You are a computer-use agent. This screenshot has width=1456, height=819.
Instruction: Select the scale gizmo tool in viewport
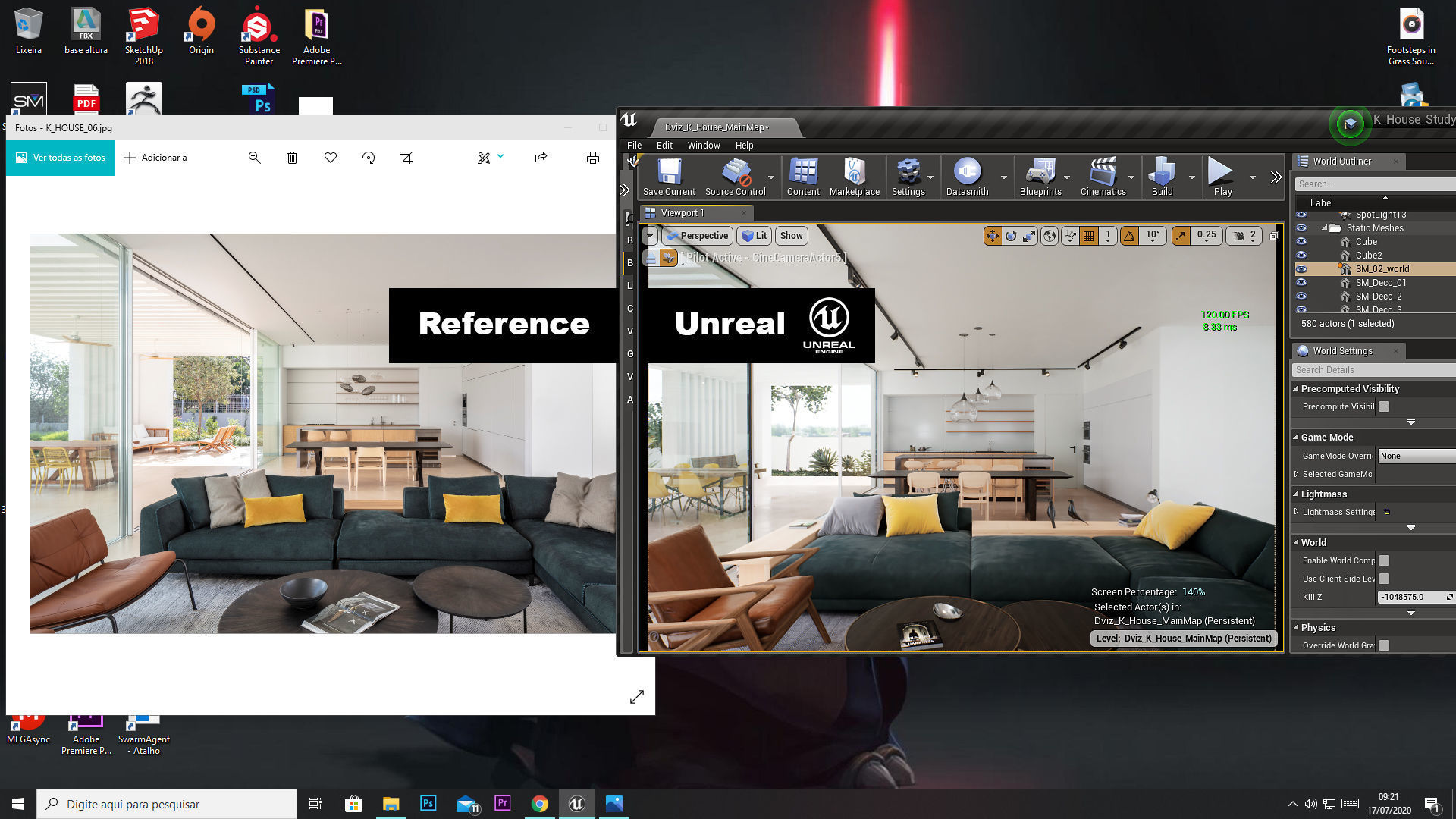click(1029, 236)
